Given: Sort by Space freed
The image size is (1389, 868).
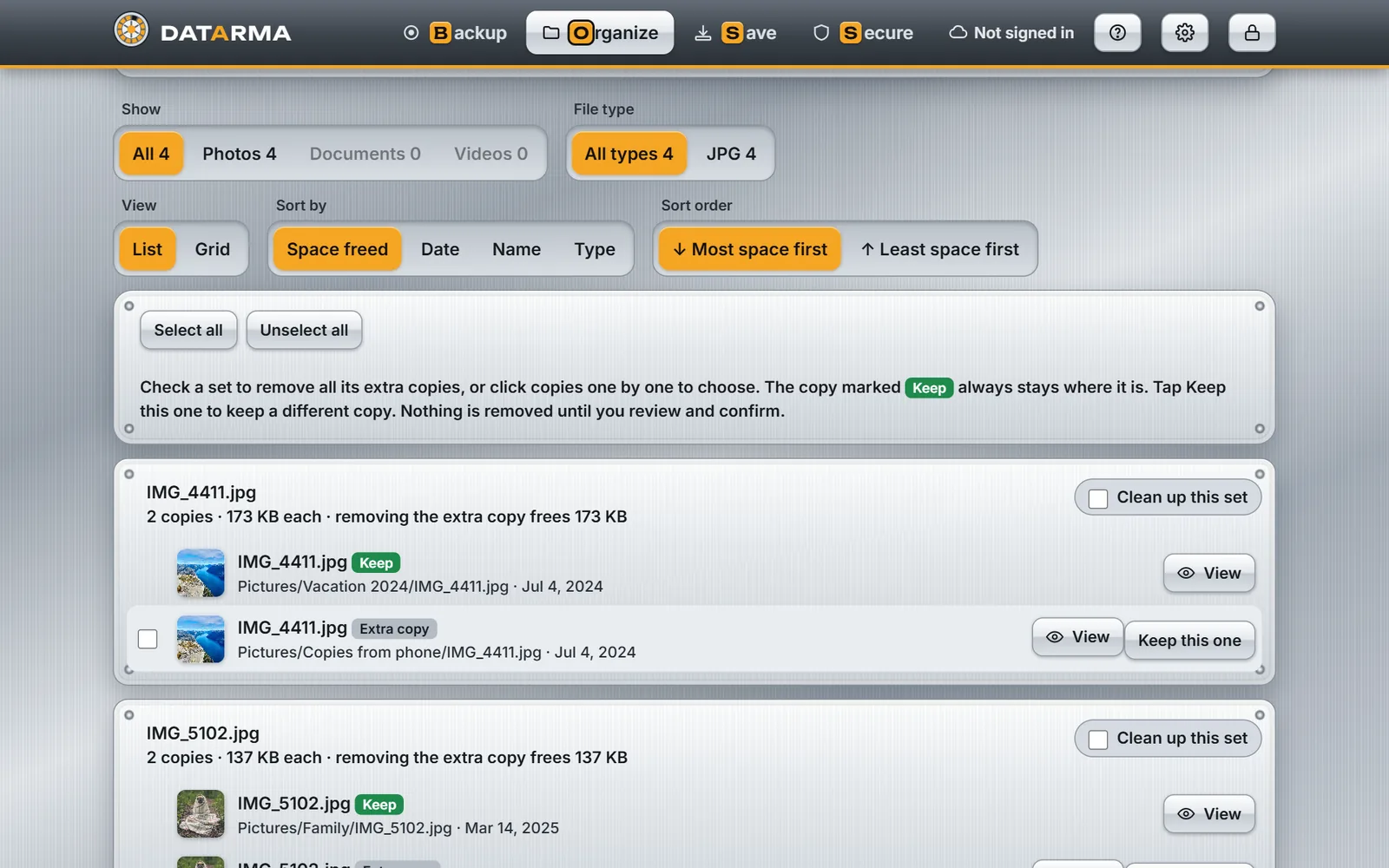Looking at the screenshot, I should pyautogui.click(x=338, y=249).
